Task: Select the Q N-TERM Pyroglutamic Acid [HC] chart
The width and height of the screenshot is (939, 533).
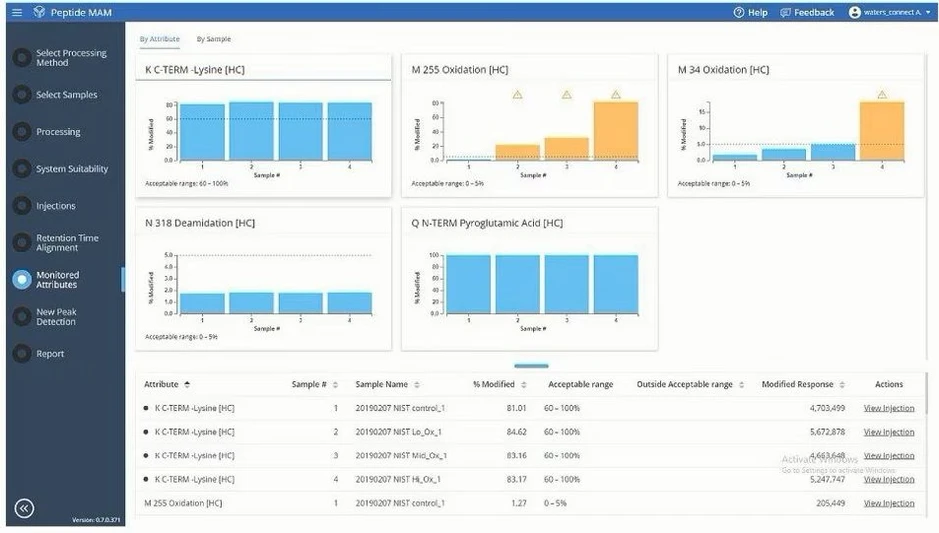Action: 529,279
